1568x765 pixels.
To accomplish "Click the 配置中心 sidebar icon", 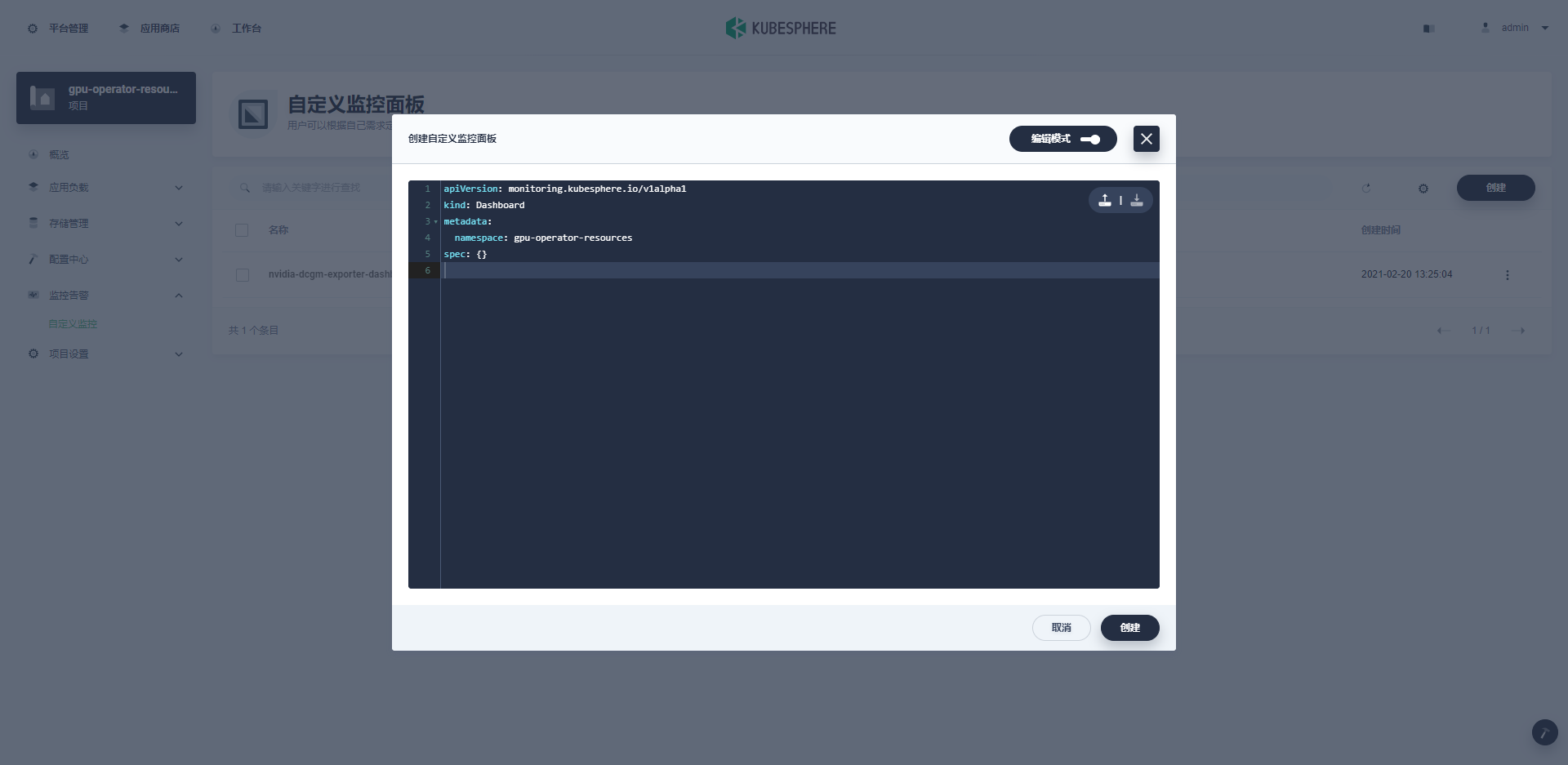I will click(x=33, y=259).
